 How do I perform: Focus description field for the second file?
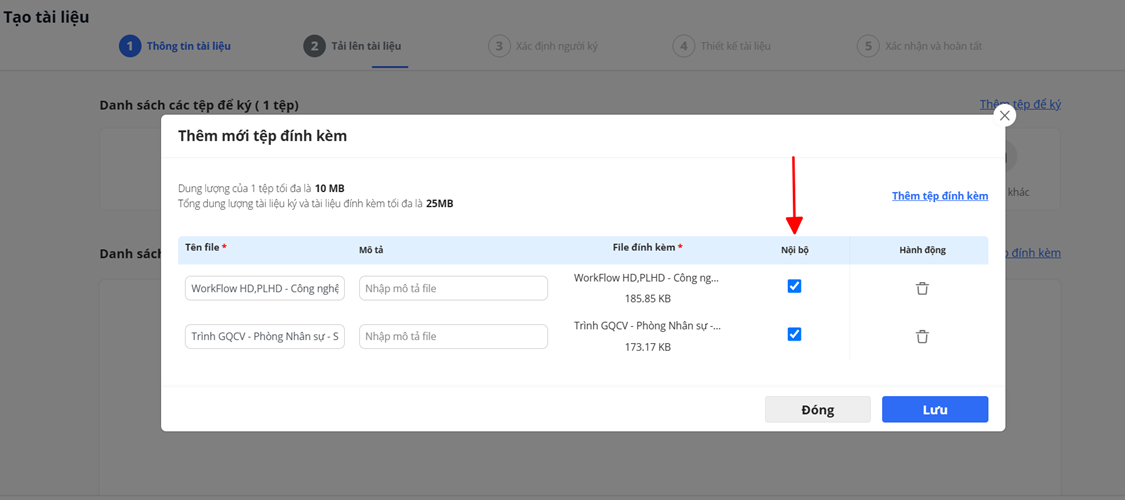click(x=453, y=336)
